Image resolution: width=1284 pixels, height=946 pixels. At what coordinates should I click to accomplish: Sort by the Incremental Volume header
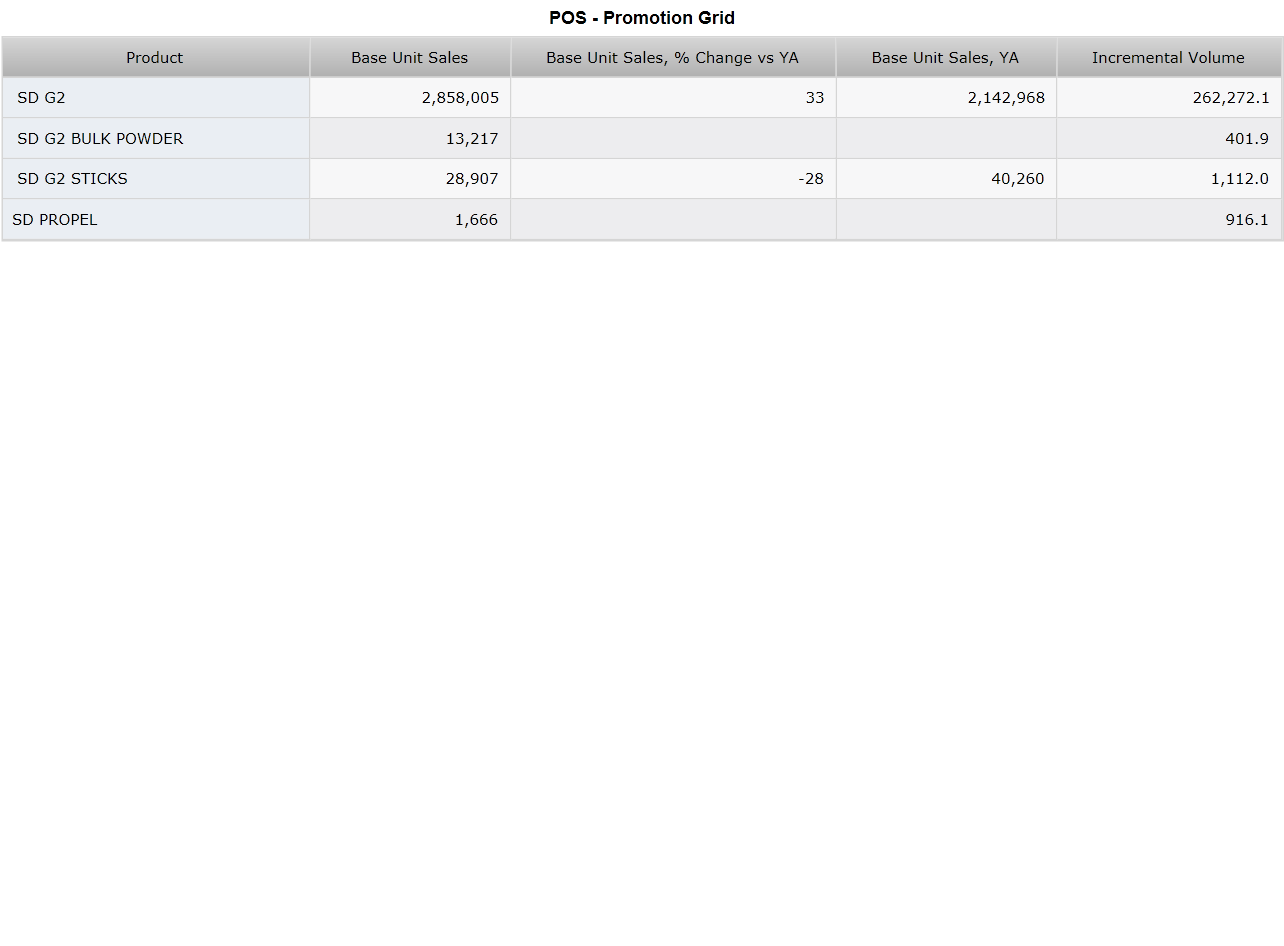[1169, 58]
